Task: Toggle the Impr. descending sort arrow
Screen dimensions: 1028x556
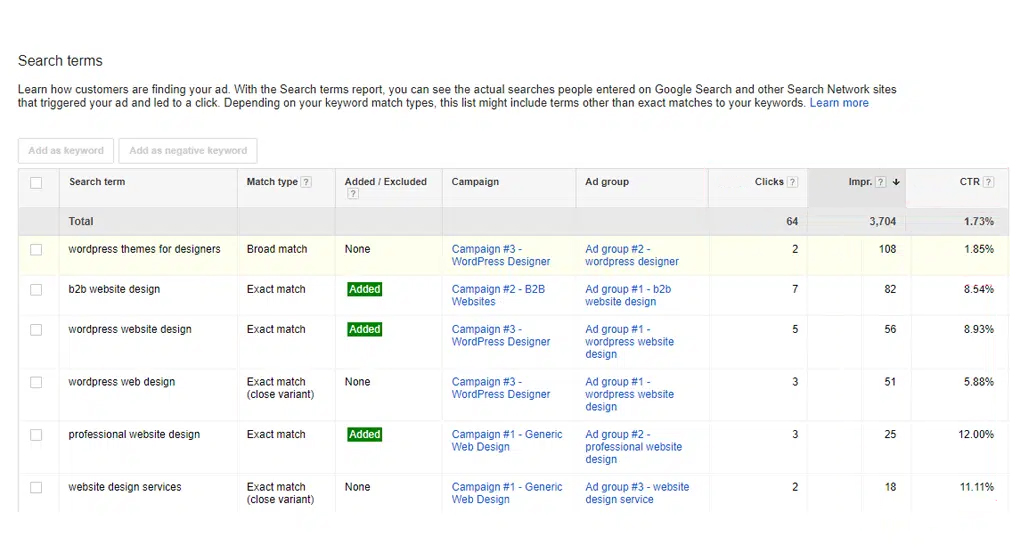Action: pos(896,182)
